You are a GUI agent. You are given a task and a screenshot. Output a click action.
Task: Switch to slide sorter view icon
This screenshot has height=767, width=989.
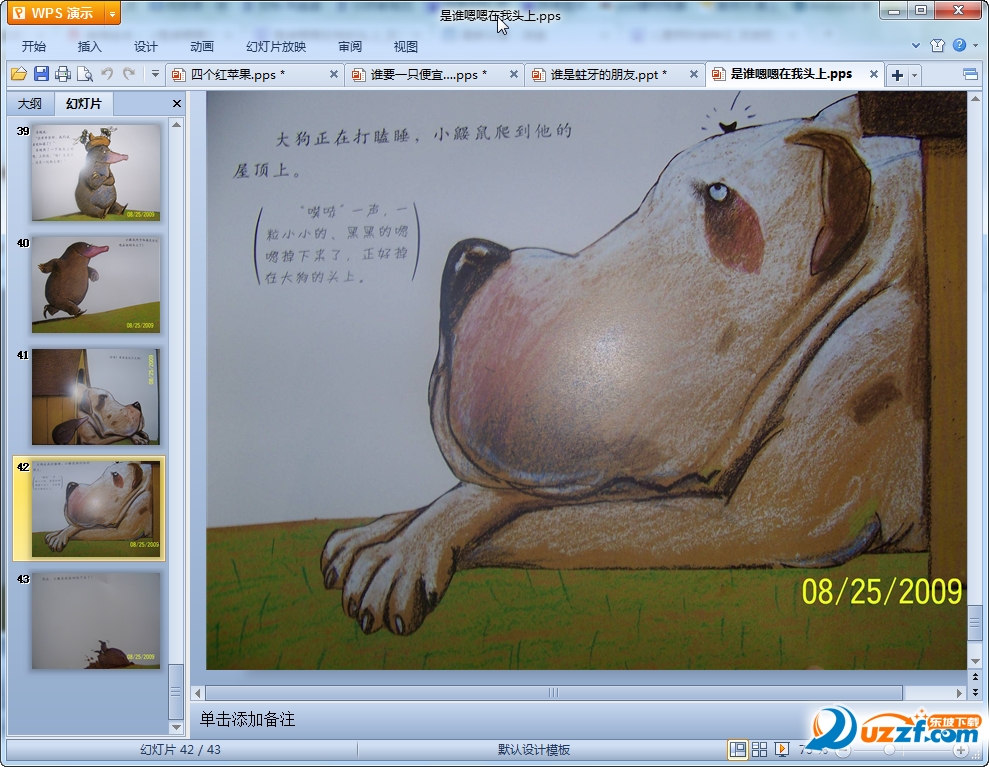759,749
